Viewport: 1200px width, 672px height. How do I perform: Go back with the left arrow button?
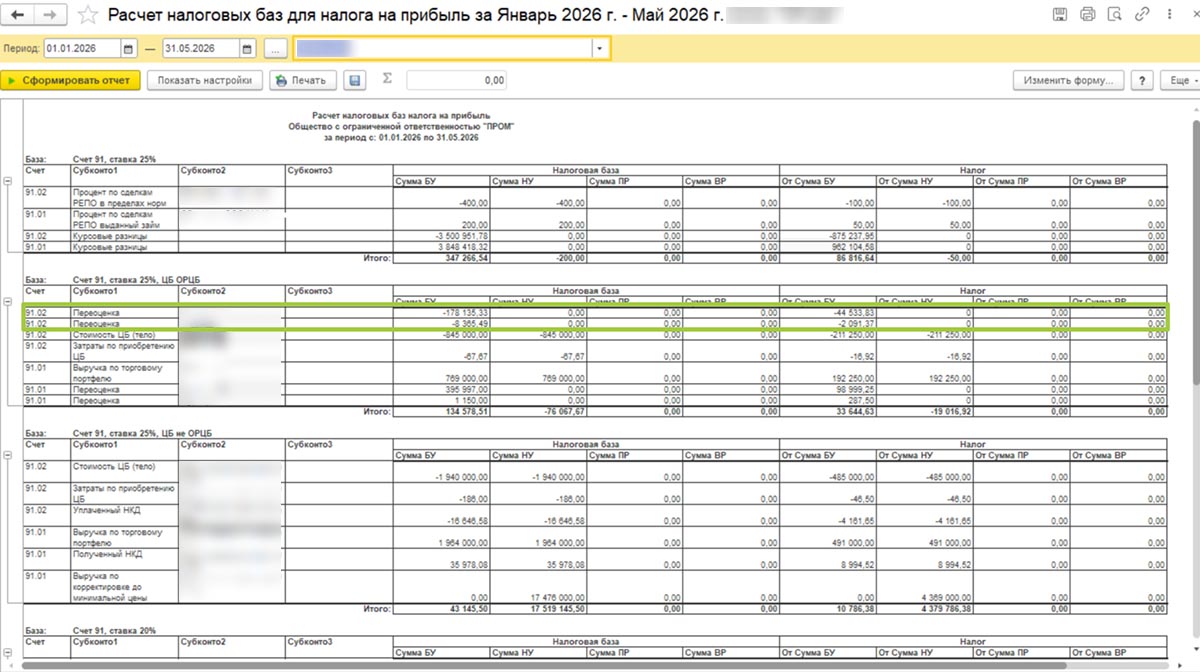[20, 15]
